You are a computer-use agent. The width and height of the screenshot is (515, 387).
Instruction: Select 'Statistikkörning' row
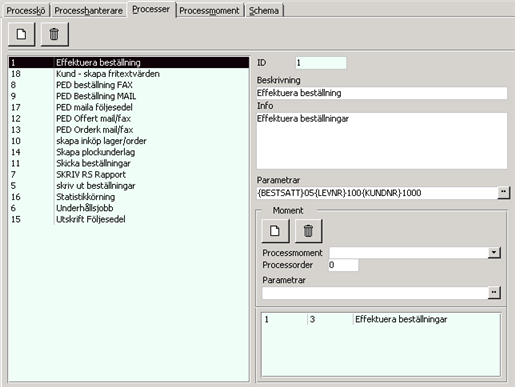pyautogui.click(x=129, y=197)
